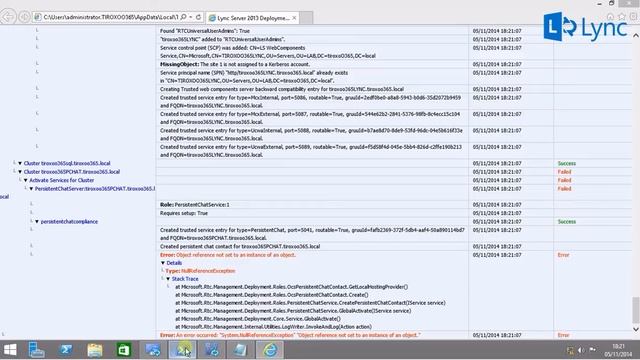Viewport: 640px width, 360px height.
Task: Collapse the PersistentChatServer tree node
Action: point(31,189)
